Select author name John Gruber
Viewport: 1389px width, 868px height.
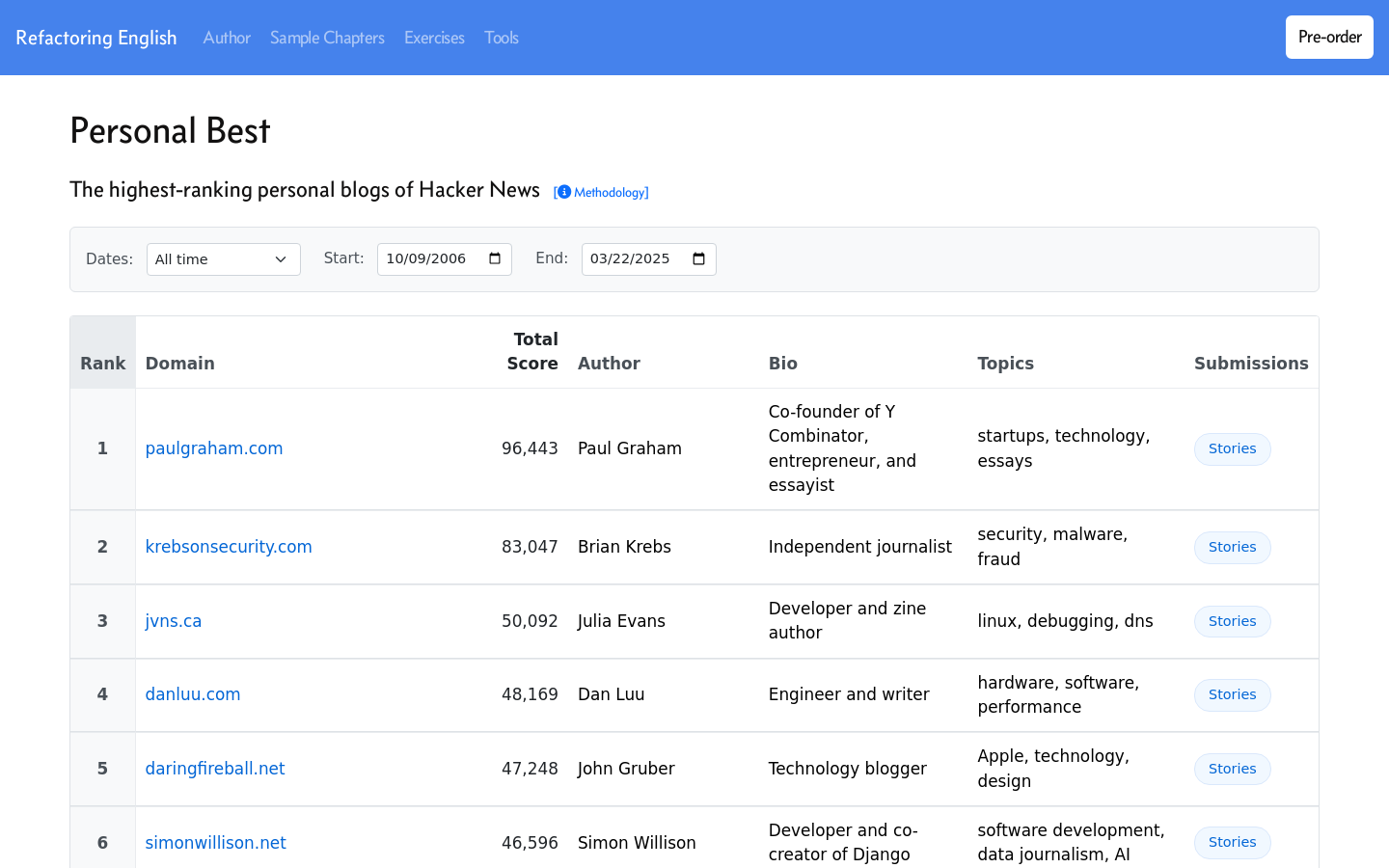click(626, 769)
